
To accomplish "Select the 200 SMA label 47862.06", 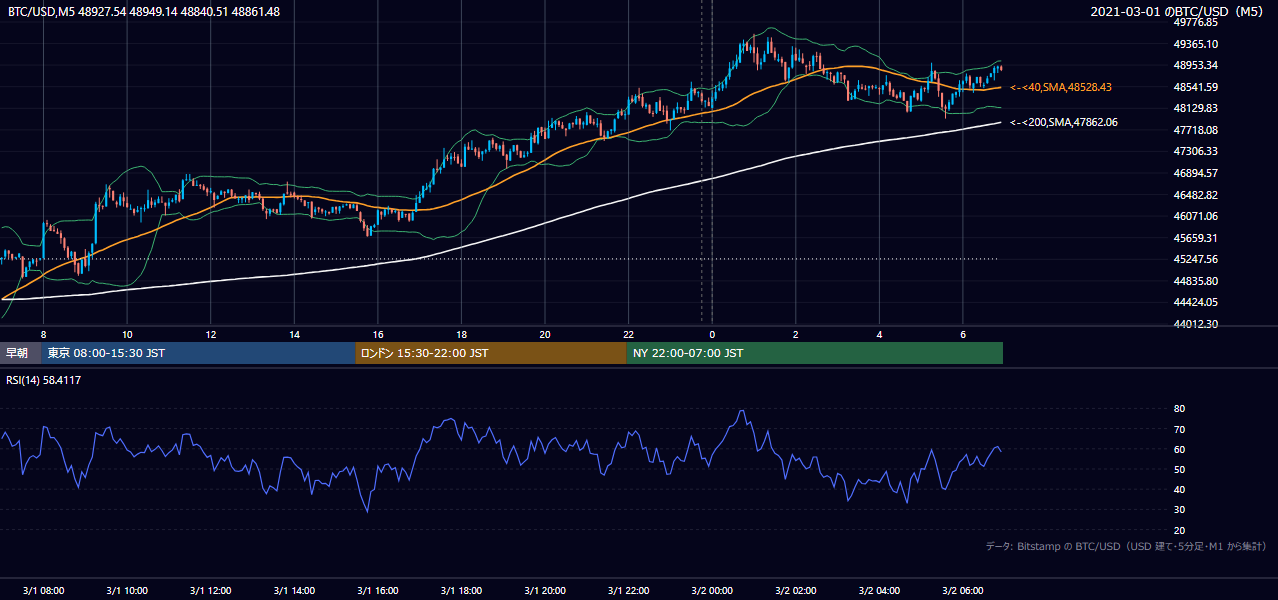I will 1064,122.
